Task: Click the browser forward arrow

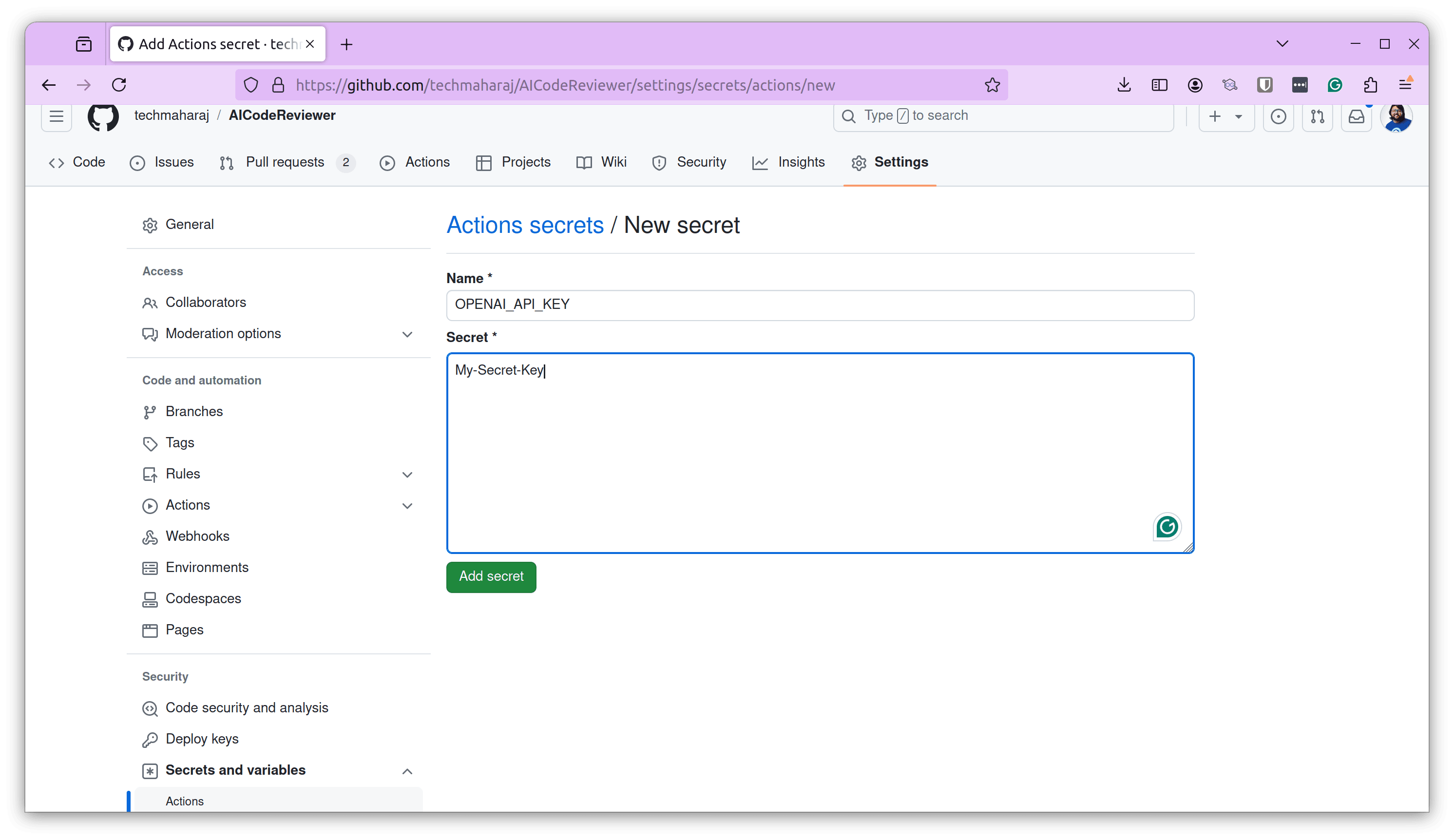Action: pos(84,85)
